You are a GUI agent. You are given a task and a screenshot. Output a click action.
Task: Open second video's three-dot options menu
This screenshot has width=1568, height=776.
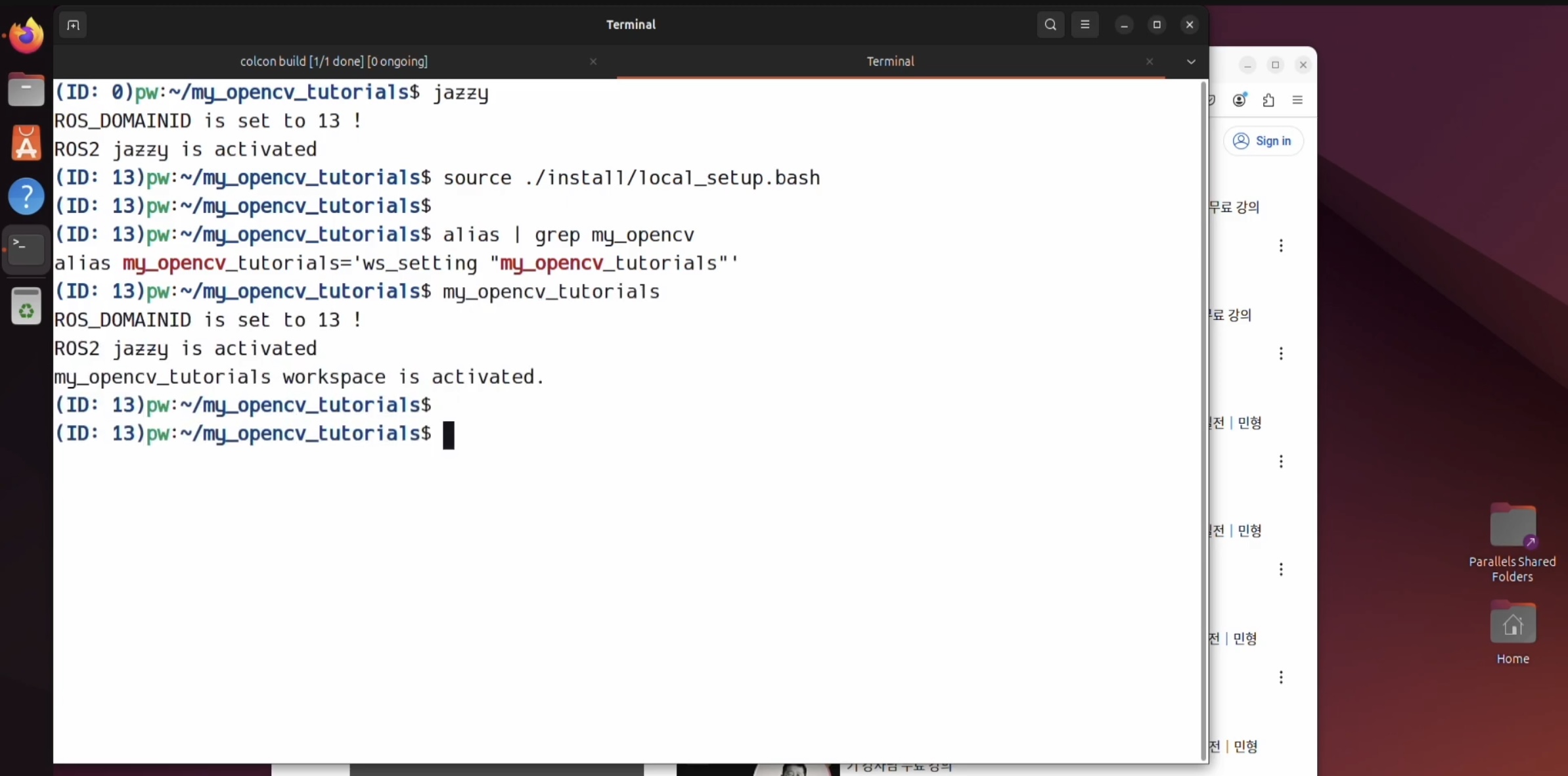(x=1281, y=354)
